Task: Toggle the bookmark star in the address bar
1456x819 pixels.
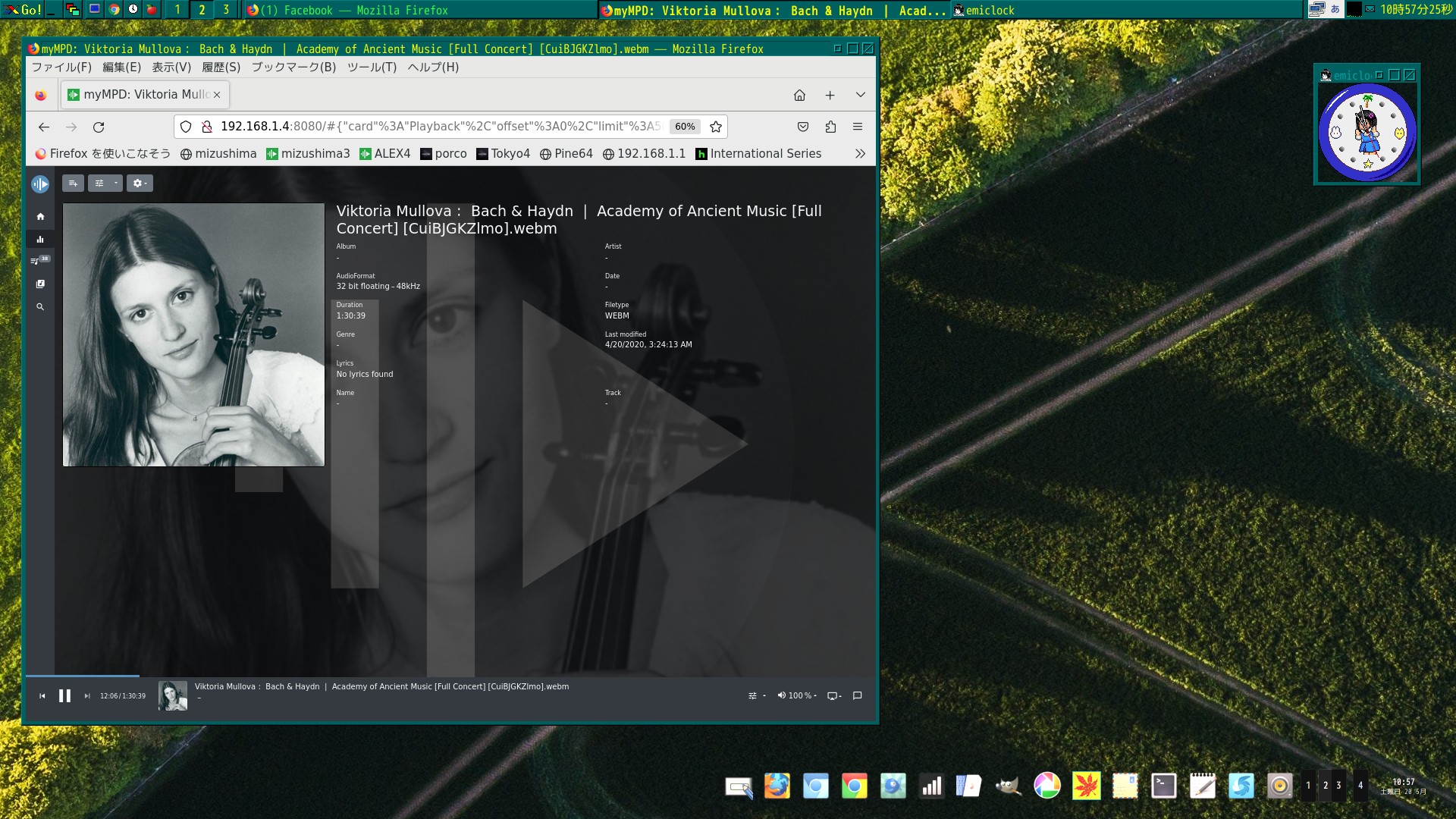Action: click(715, 127)
